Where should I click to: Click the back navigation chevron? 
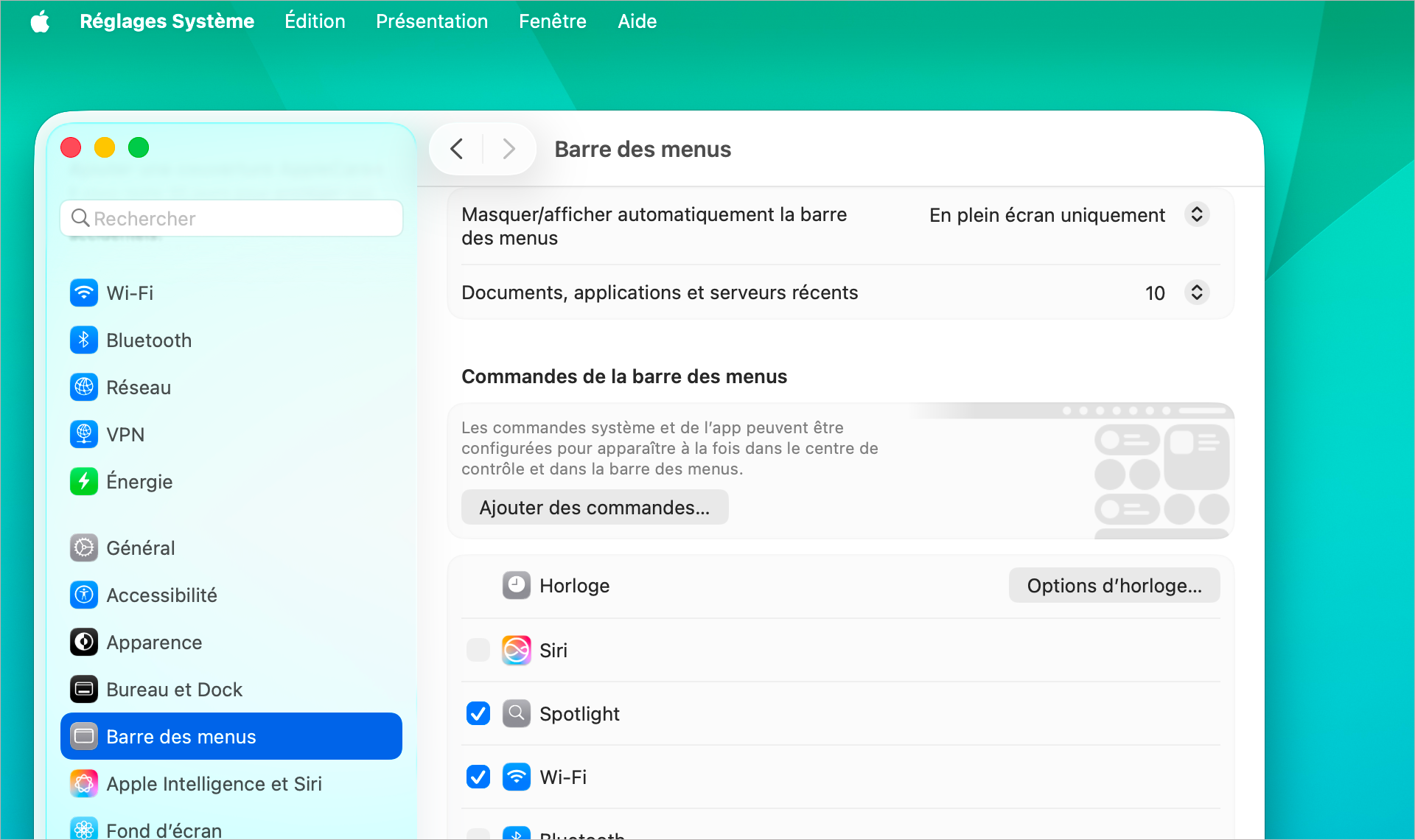(x=455, y=149)
